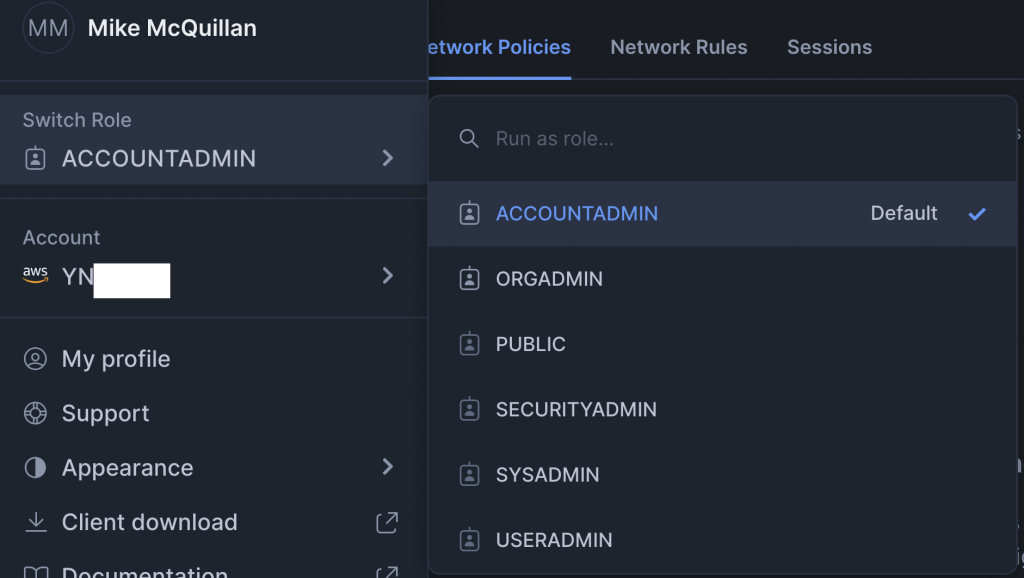Expand the Appearance submenu arrow

point(388,467)
